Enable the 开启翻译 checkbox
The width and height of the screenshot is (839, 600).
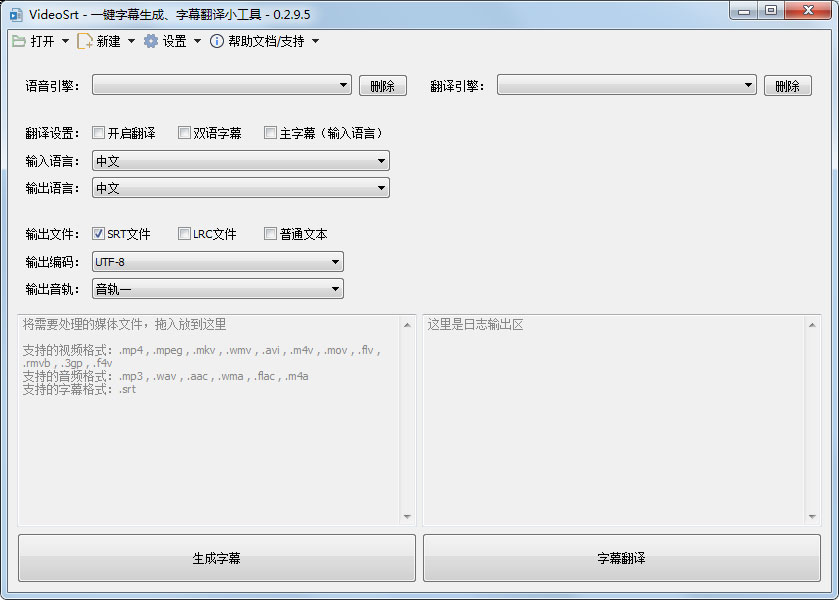(x=98, y=133)
